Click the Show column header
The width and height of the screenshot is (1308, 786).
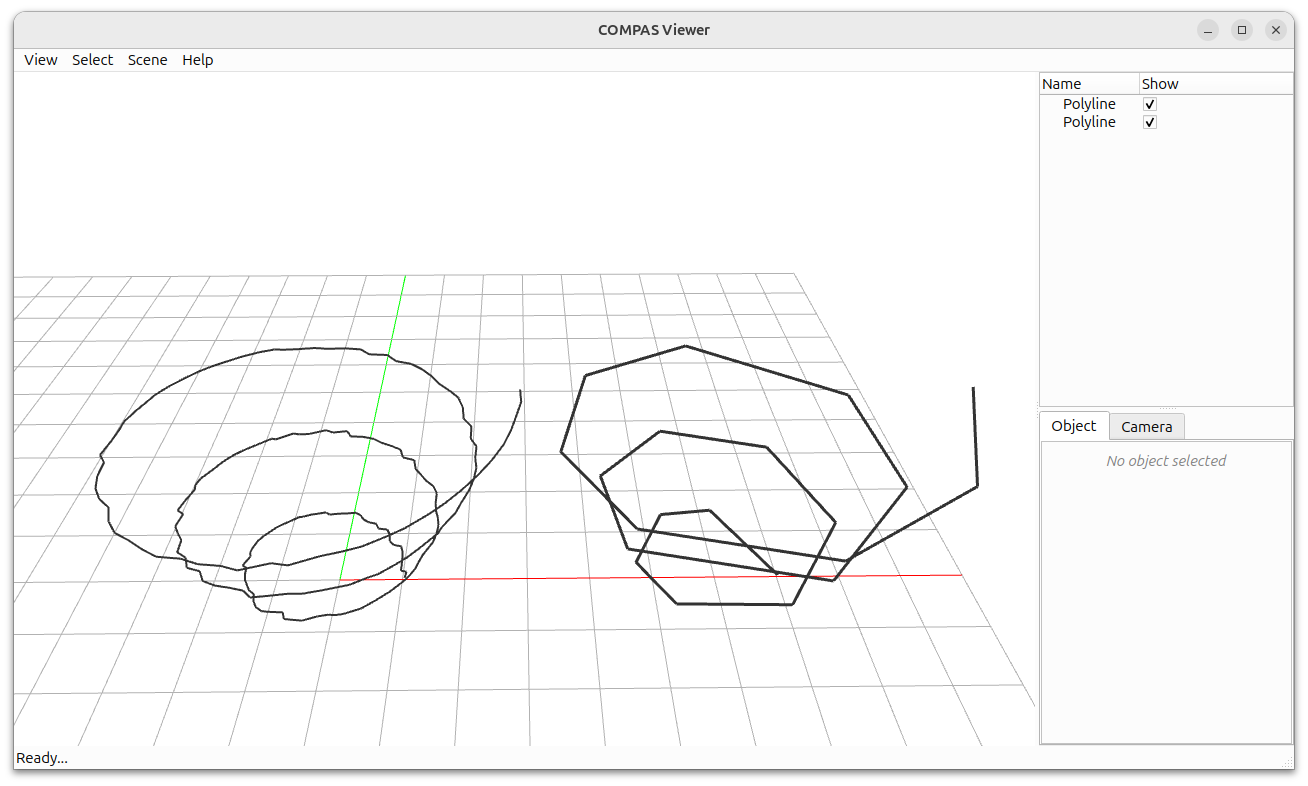[x=1160, y=83]
